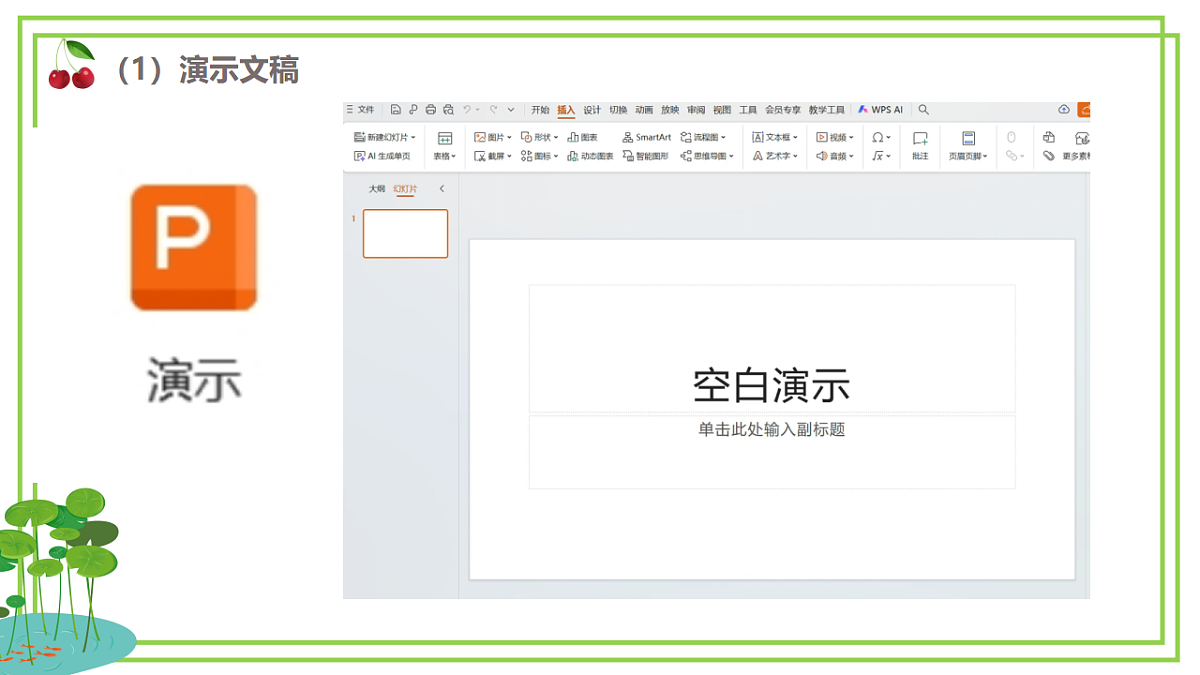The width and height of the screenshot is (1200, 675).
Task: Click the 文本框 text box icon
Action: coord(758,137)
